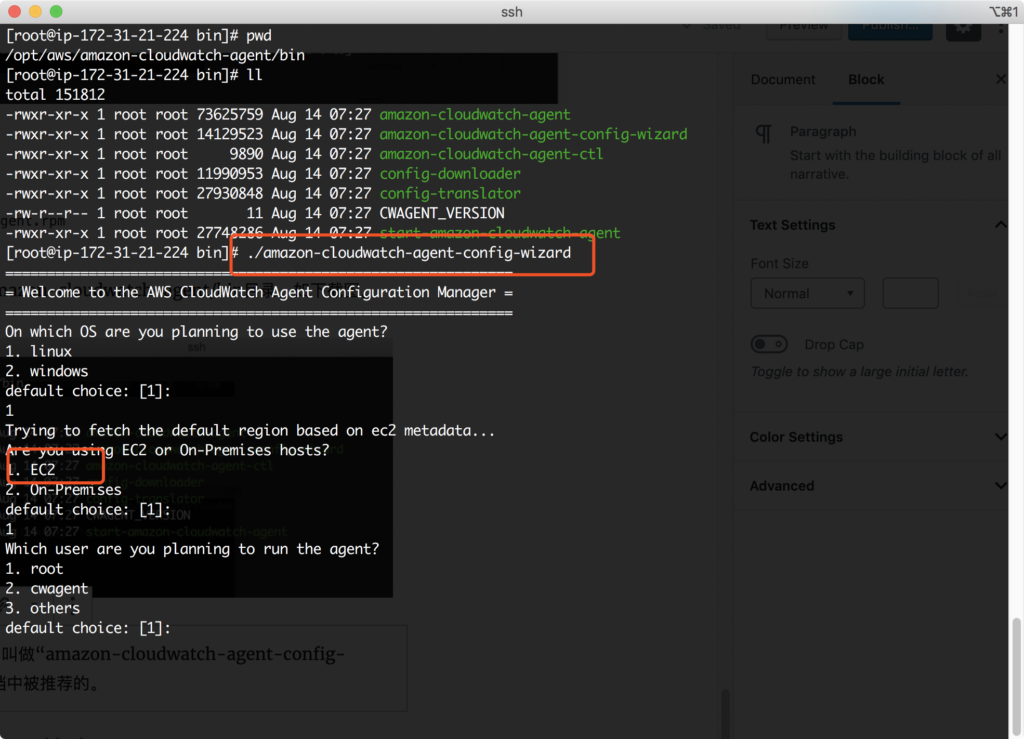Click 'On which OS are you planning' question
The height and width of the screenshot is (739, 1024).
coord(196,332)
